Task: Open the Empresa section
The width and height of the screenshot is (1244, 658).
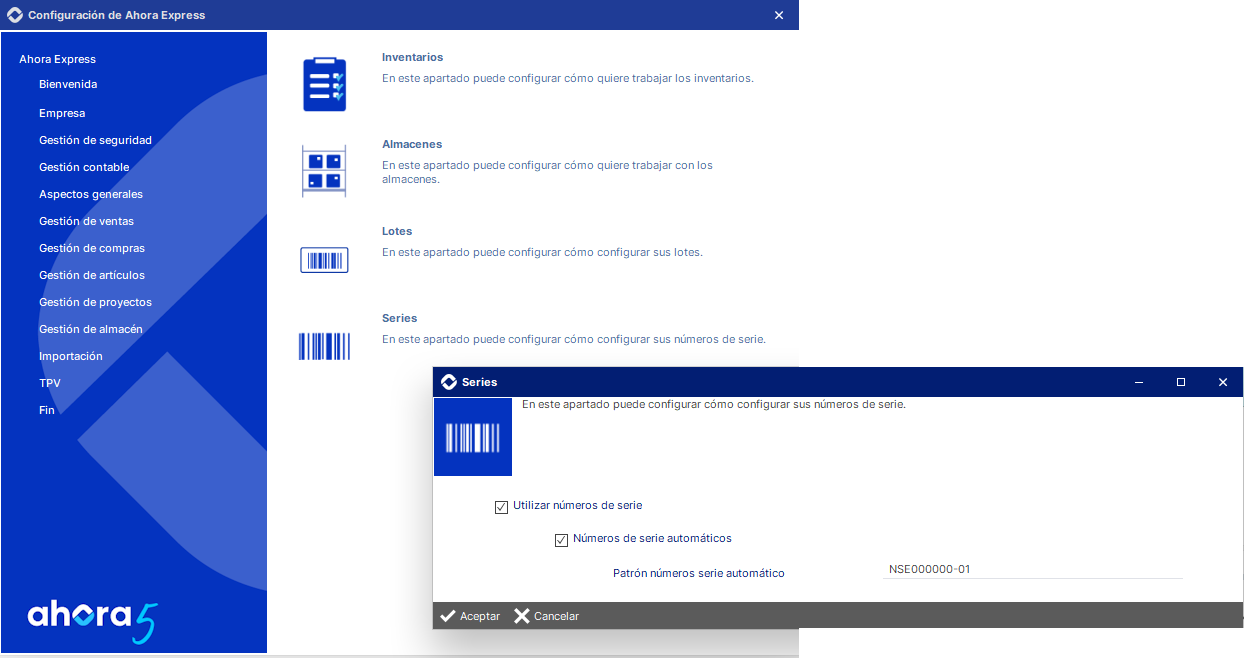Action: pyautogui.click(x=62, y=113)
